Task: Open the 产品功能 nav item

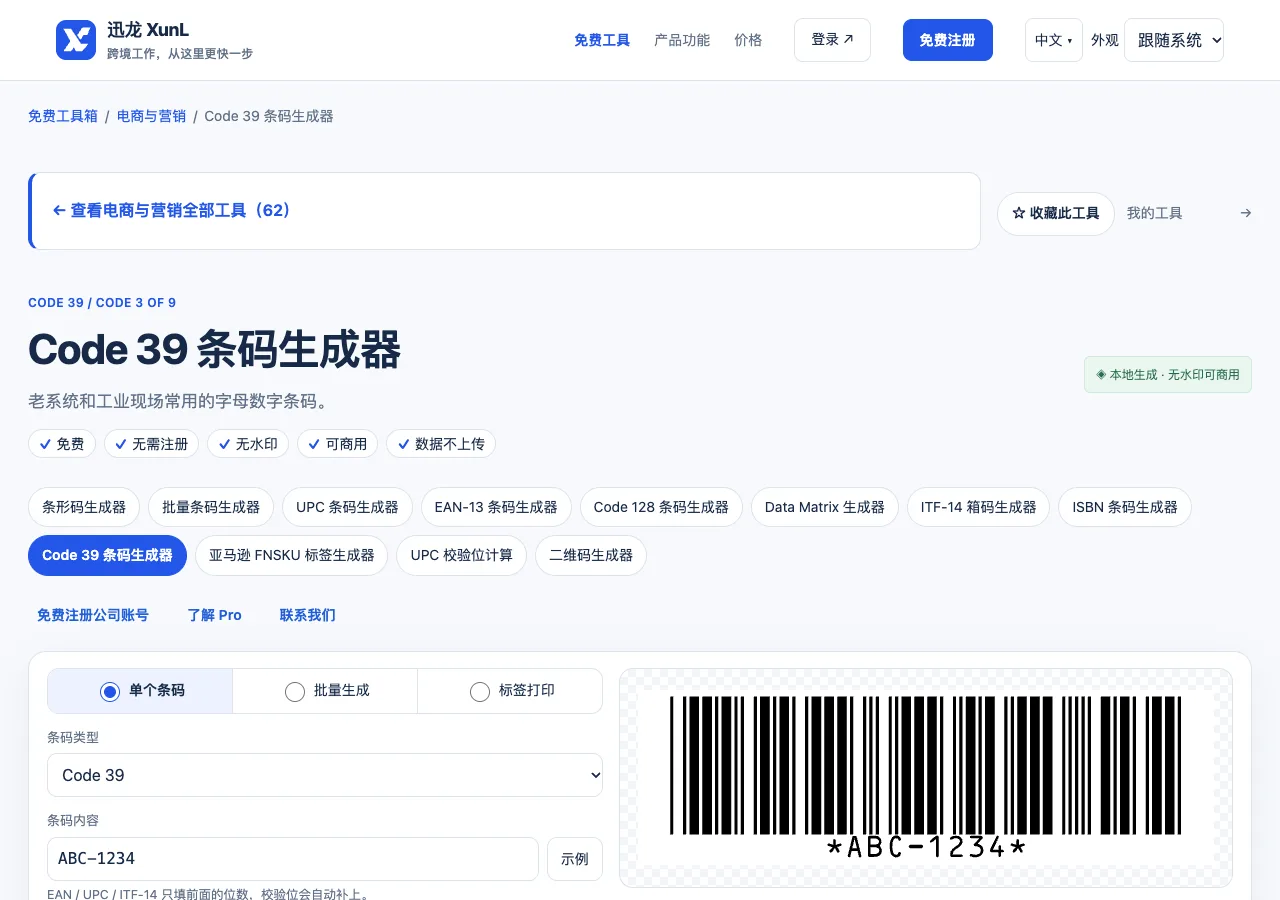Action: (682, 40)
